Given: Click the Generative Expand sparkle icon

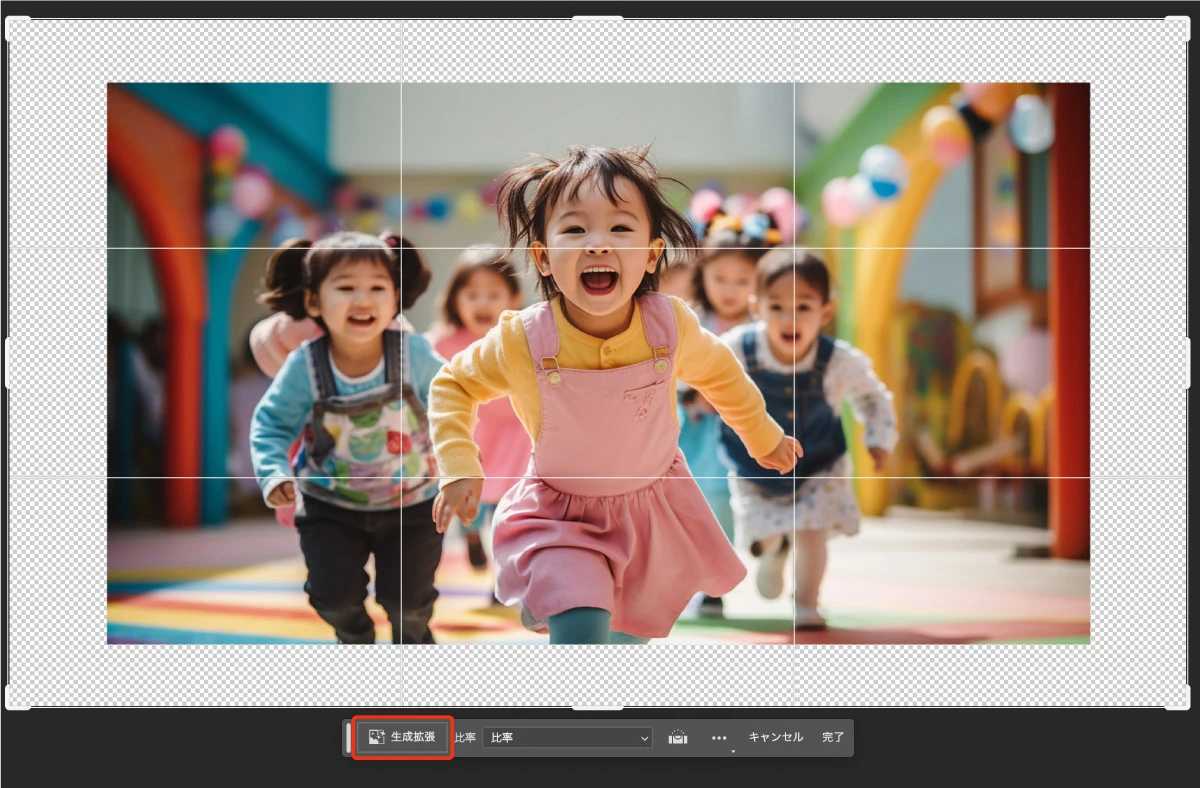Looking at the screenshot, I should pyautogui.click(x=377, y=735).
